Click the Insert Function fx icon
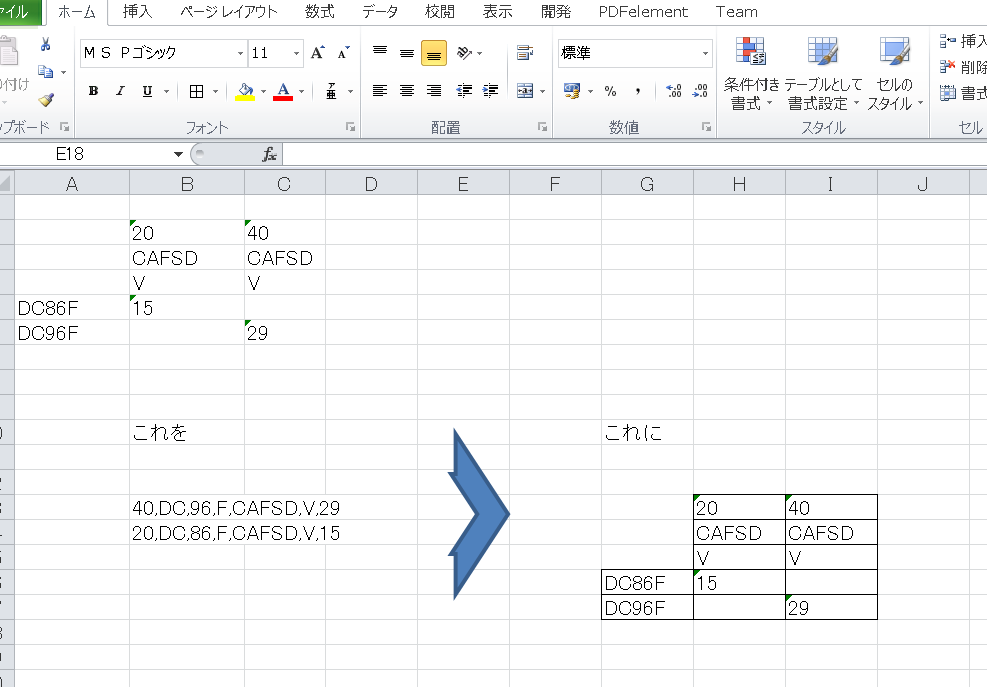Viewport: 987px width, 687px height. [x=269, y=154]
